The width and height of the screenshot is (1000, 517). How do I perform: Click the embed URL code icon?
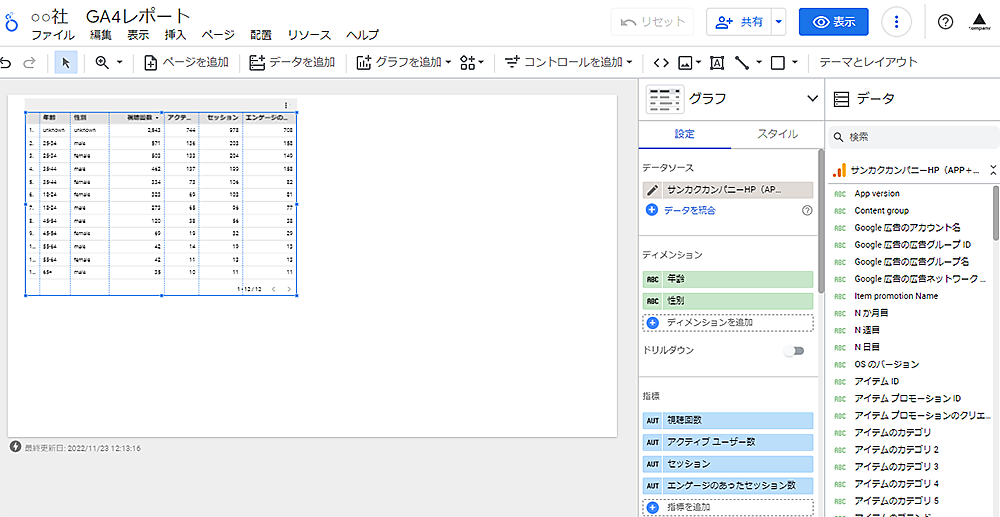point(660,62)
